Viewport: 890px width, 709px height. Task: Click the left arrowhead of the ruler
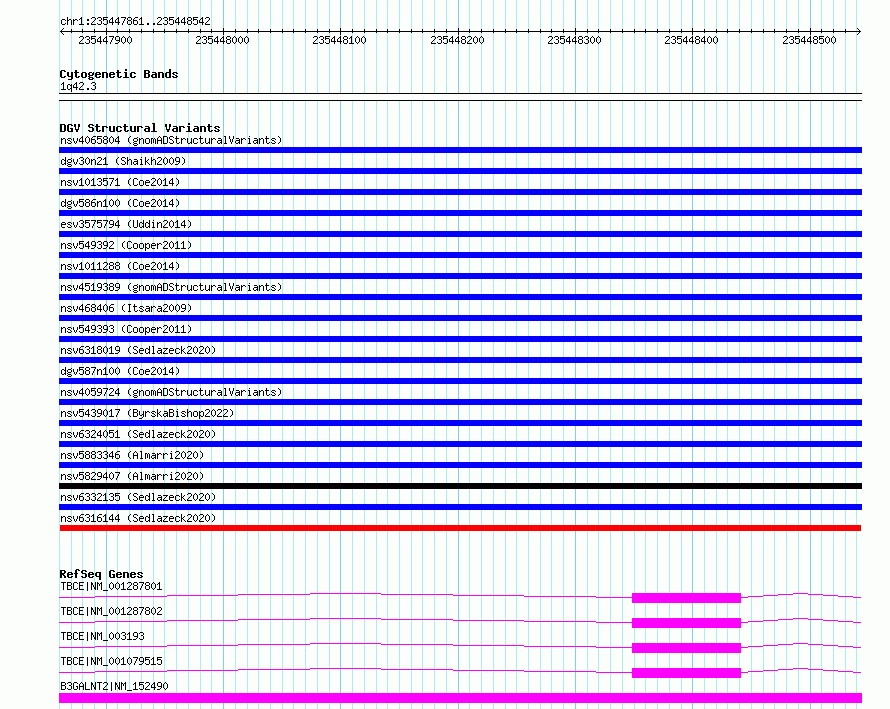62,31
